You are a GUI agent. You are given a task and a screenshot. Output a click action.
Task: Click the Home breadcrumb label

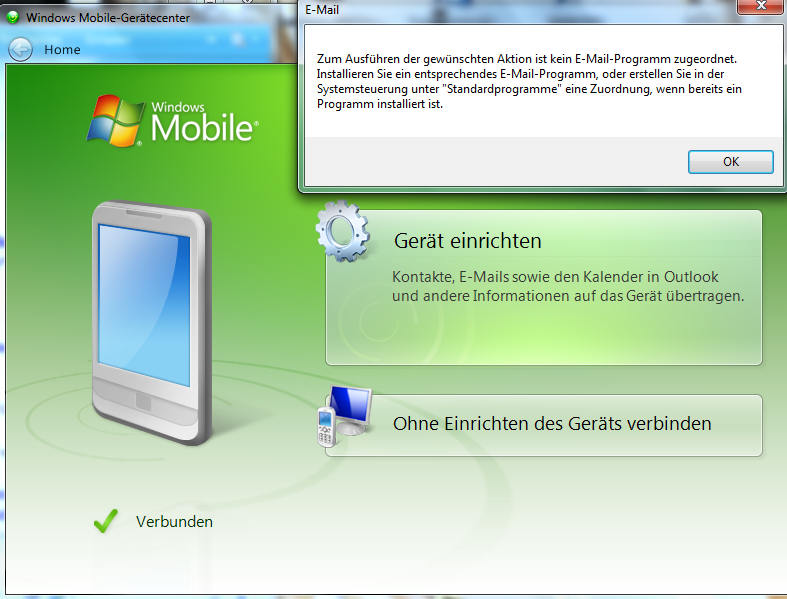pos(62,49)
